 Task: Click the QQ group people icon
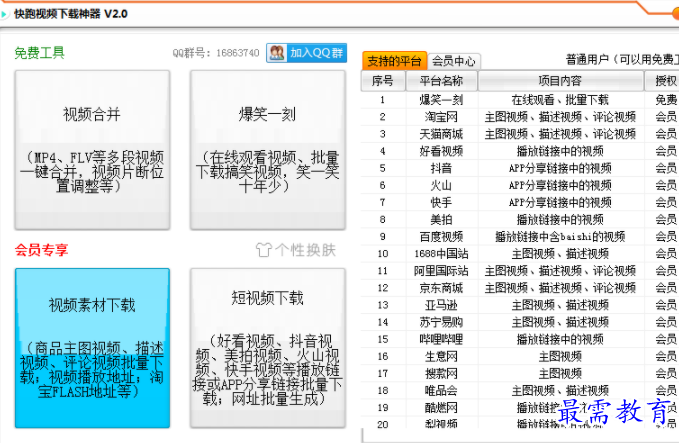(277, 53)
